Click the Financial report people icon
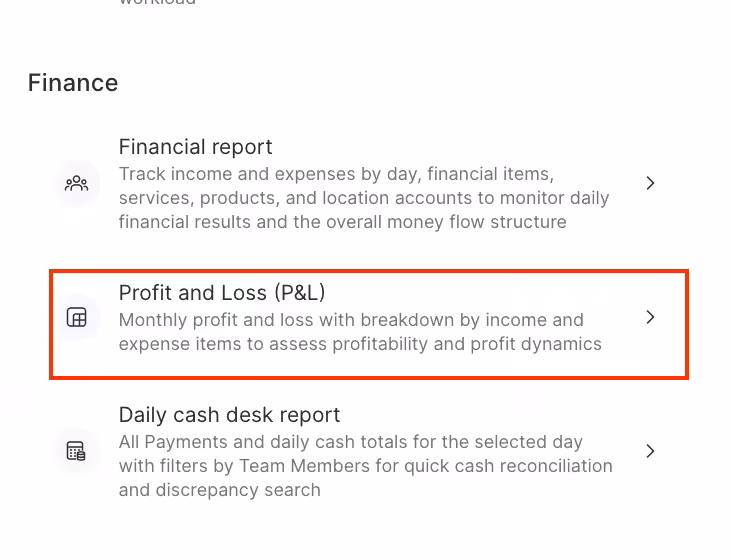 [x=77, y=184]
